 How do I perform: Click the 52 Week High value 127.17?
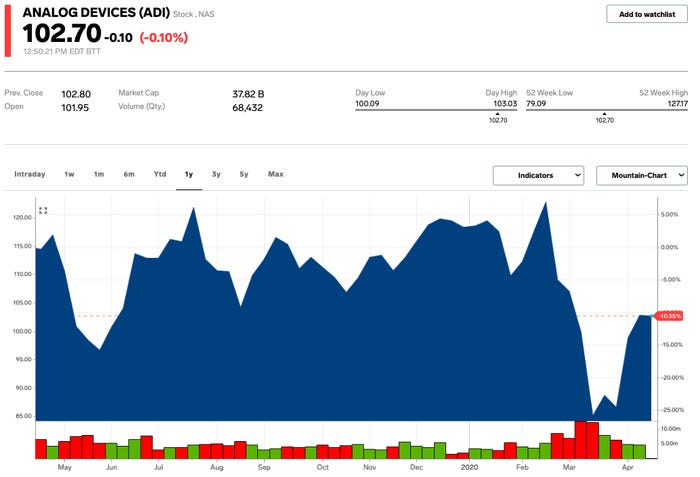coord(678,104)
